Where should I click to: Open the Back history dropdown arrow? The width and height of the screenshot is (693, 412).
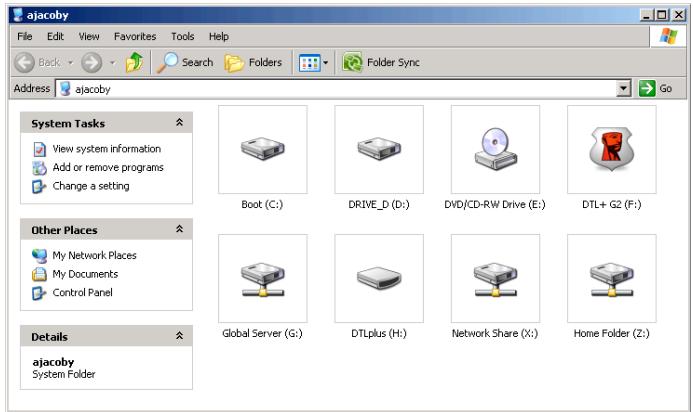pyautogui.click(x=70, y=63)
